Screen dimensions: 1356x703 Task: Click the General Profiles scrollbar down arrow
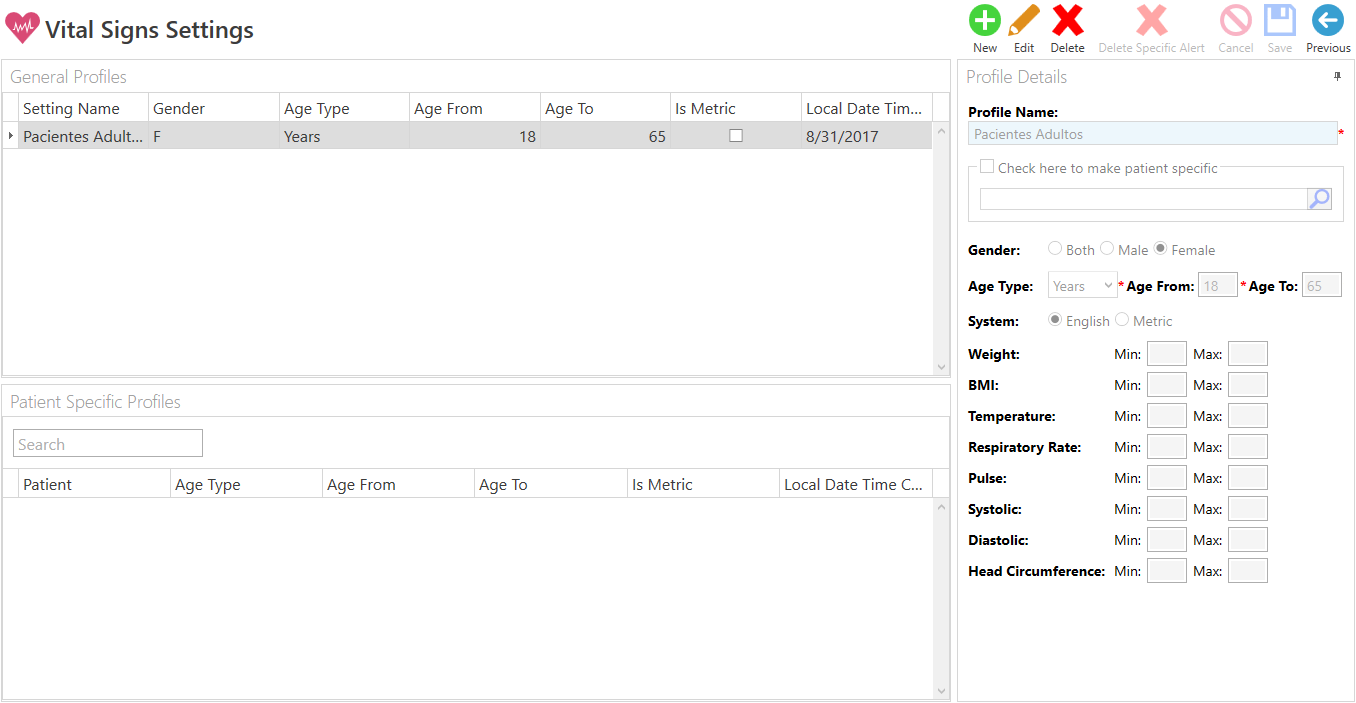tap(941, 367)
